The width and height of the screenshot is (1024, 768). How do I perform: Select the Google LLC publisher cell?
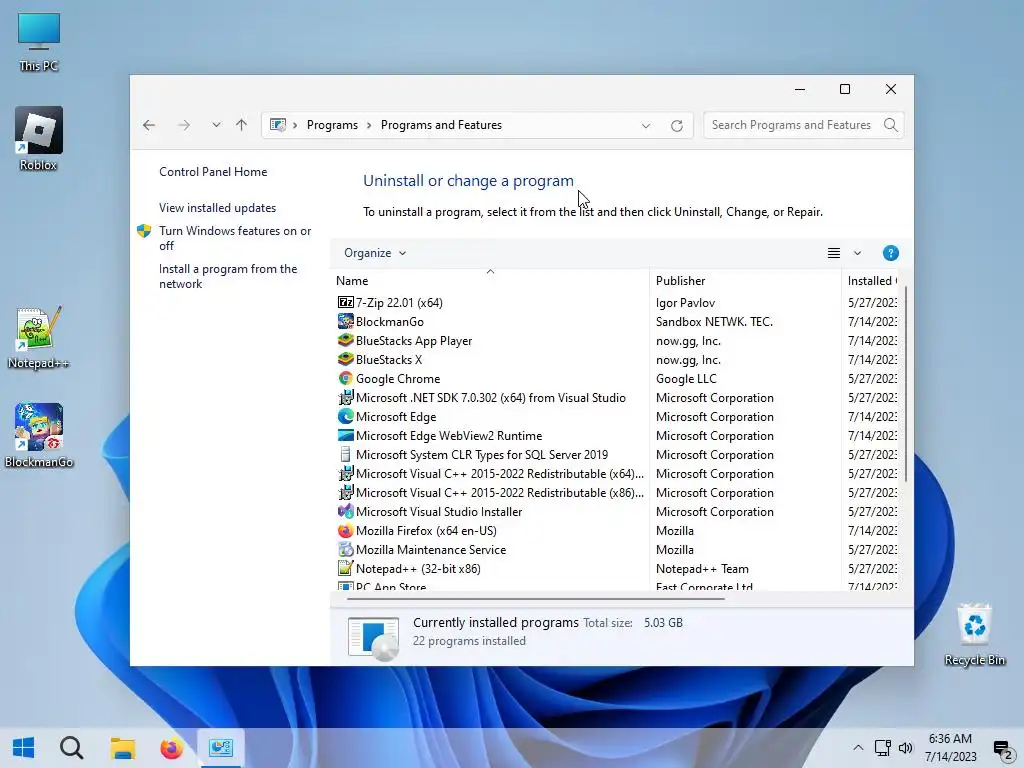(x=686, y=378)
